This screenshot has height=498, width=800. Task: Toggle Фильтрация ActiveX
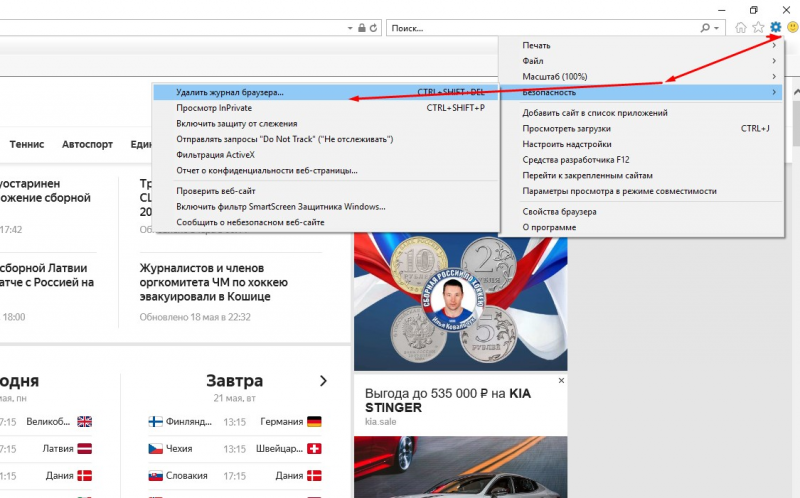pos(326,155)
